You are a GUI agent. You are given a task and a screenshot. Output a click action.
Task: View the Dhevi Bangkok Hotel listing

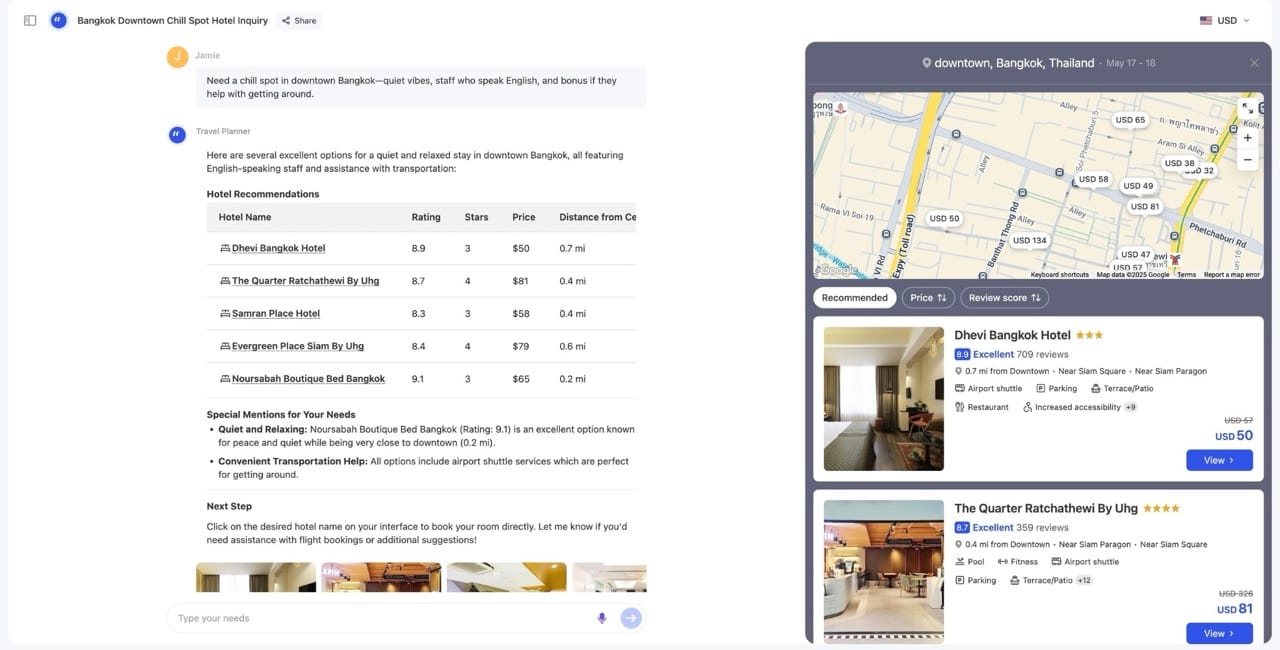[1218, 460]
